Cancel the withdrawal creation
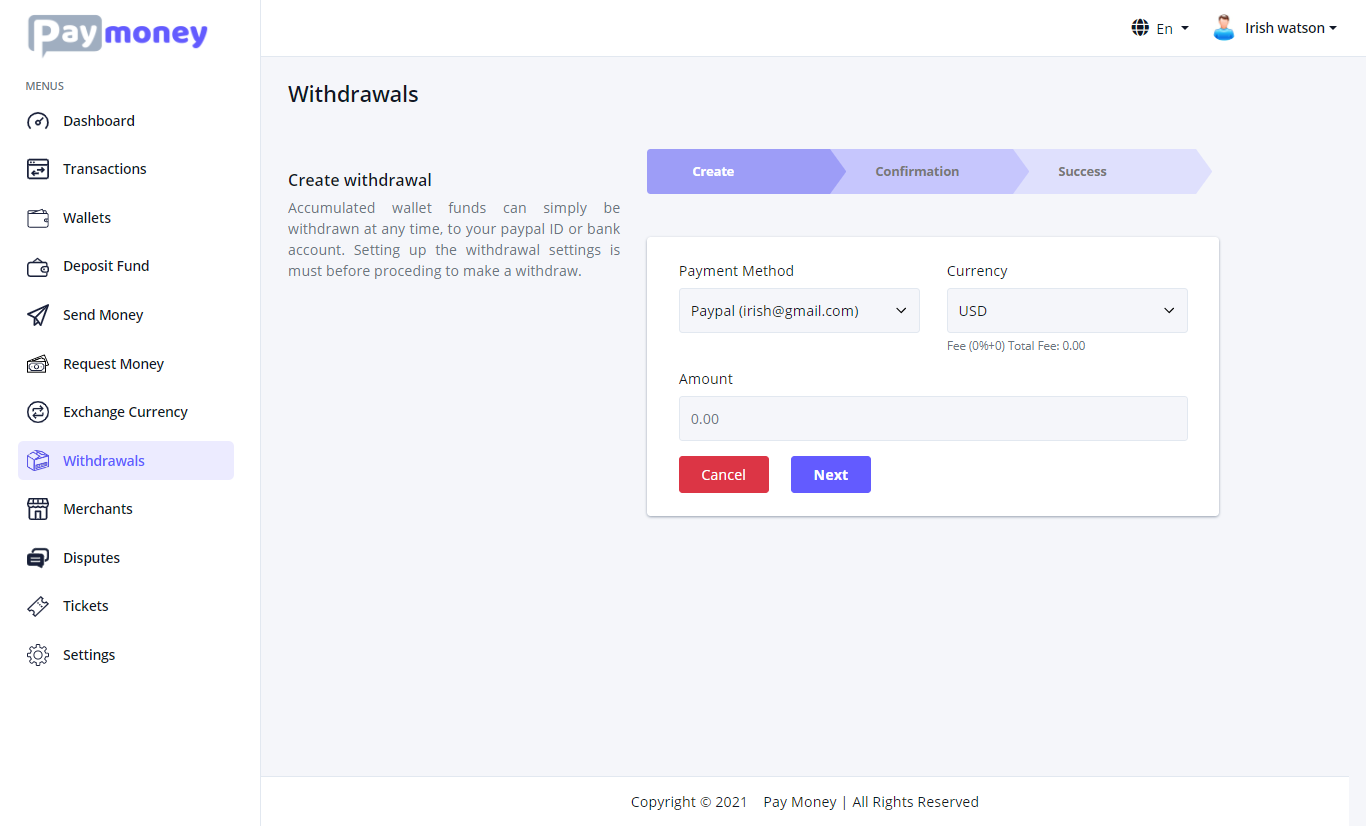The width and height of the screenshot is (1366, 826). point(723,474)
